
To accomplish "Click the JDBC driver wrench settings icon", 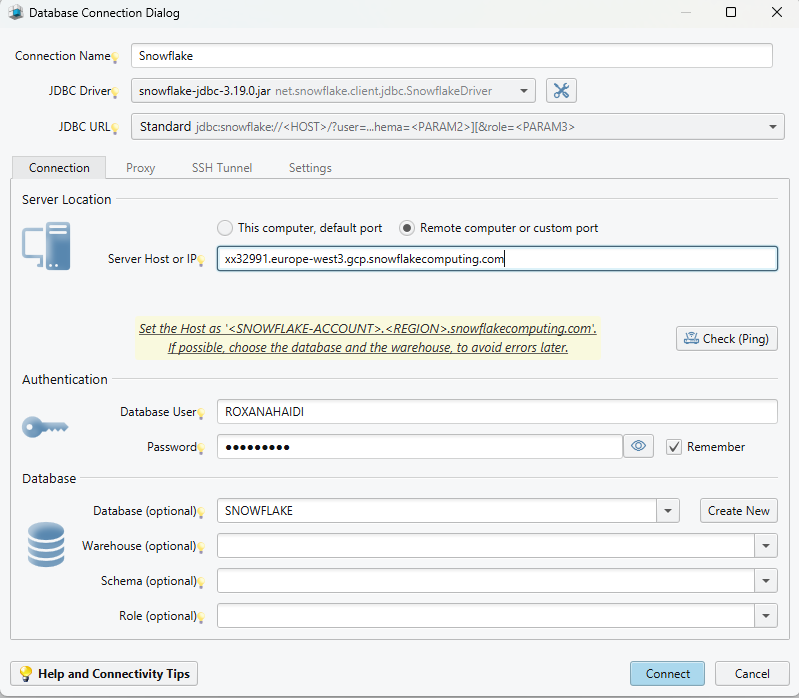I will point(561,91).
